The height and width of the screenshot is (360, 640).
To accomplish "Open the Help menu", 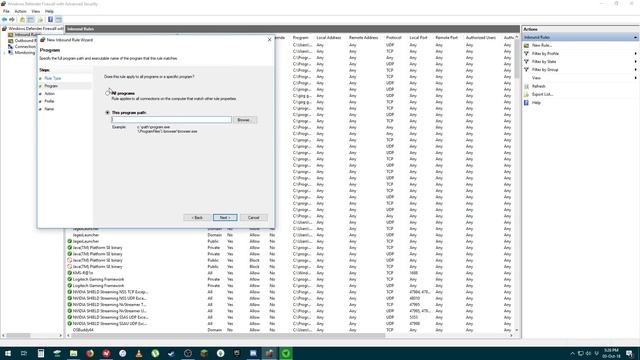I will (x=49, y=11).
